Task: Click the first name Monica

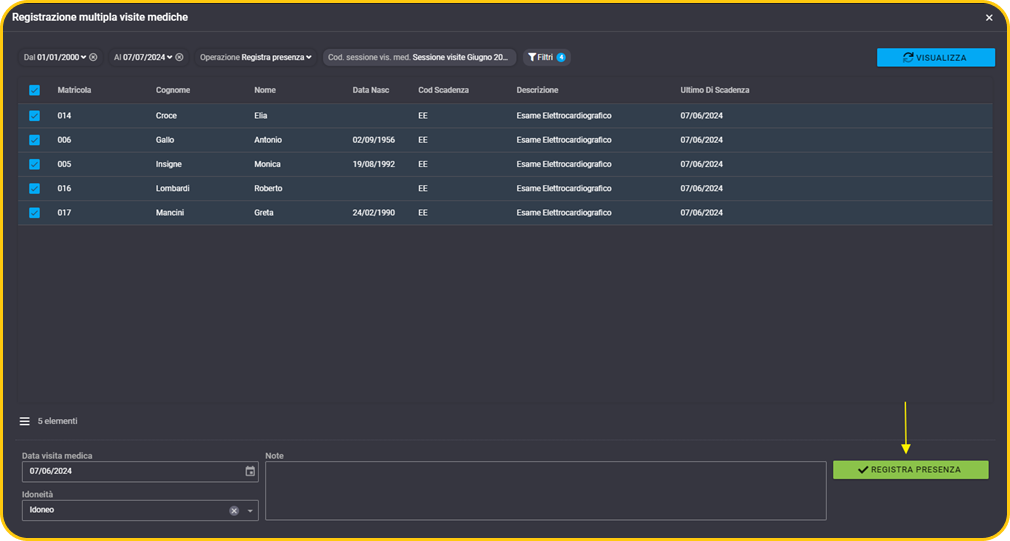Action: [267, 164]
